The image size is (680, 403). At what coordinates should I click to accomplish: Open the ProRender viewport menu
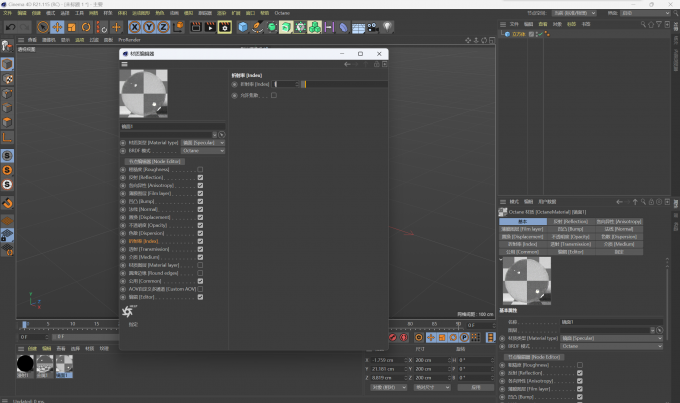pyautogui.click(x=129, y=40)
